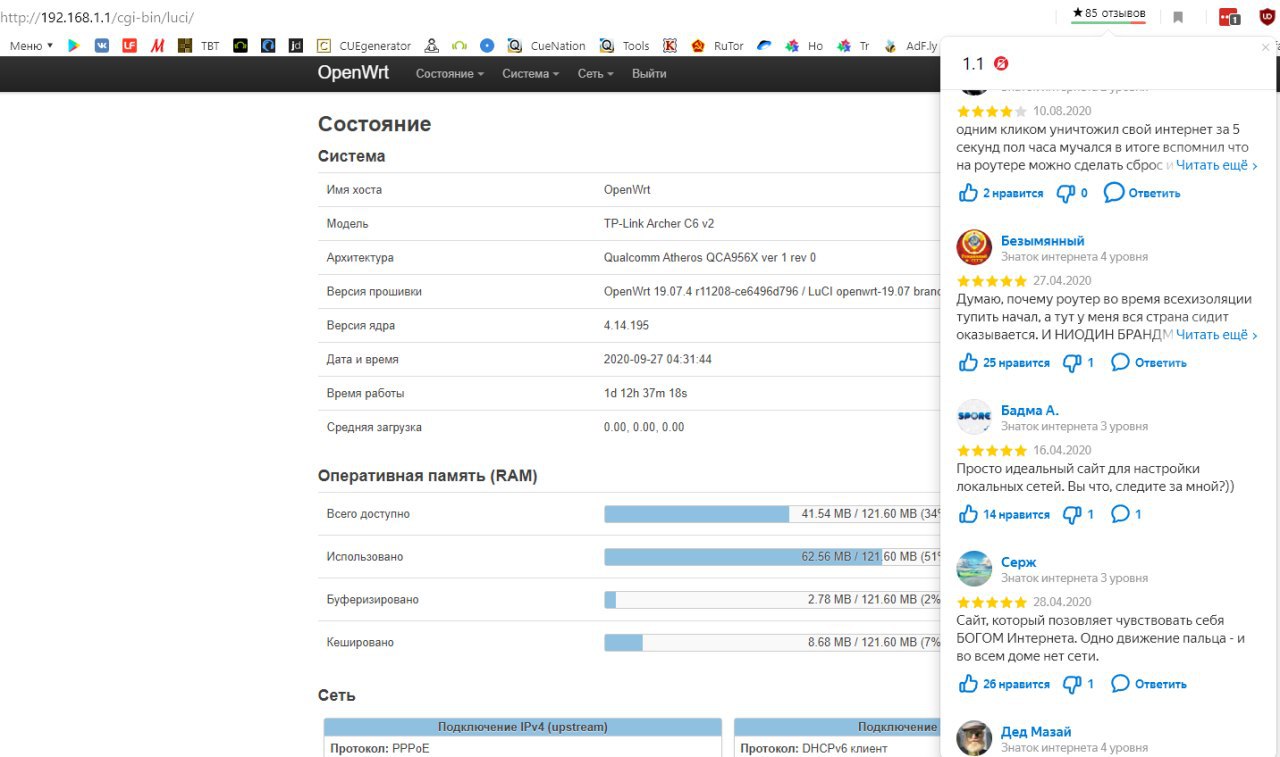This screenshot has width=1280, height=757.
Task: Open the Сеть dropdown menu
Action: [x=595, y=74]
